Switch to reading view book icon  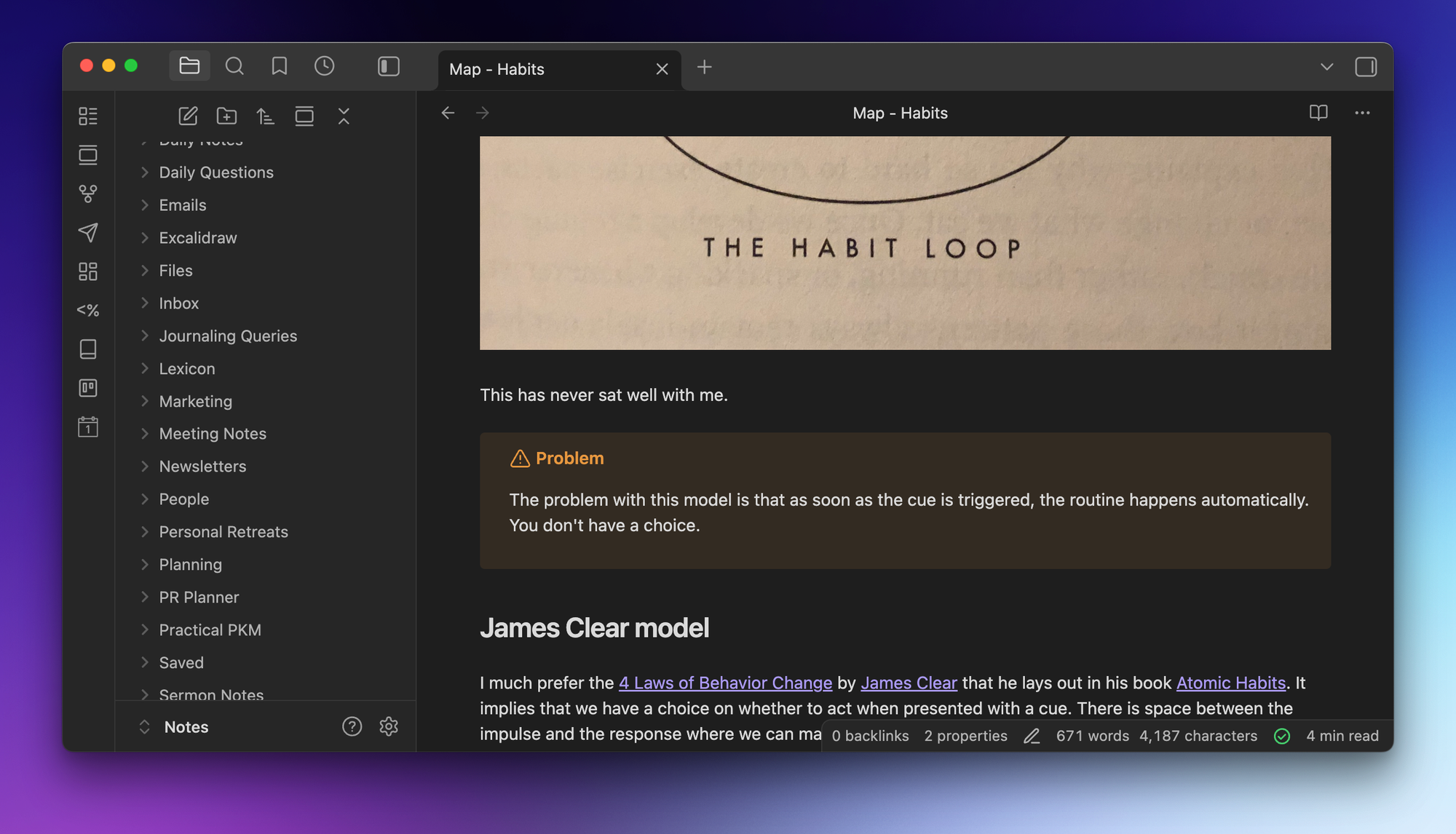pos(1318,113)
